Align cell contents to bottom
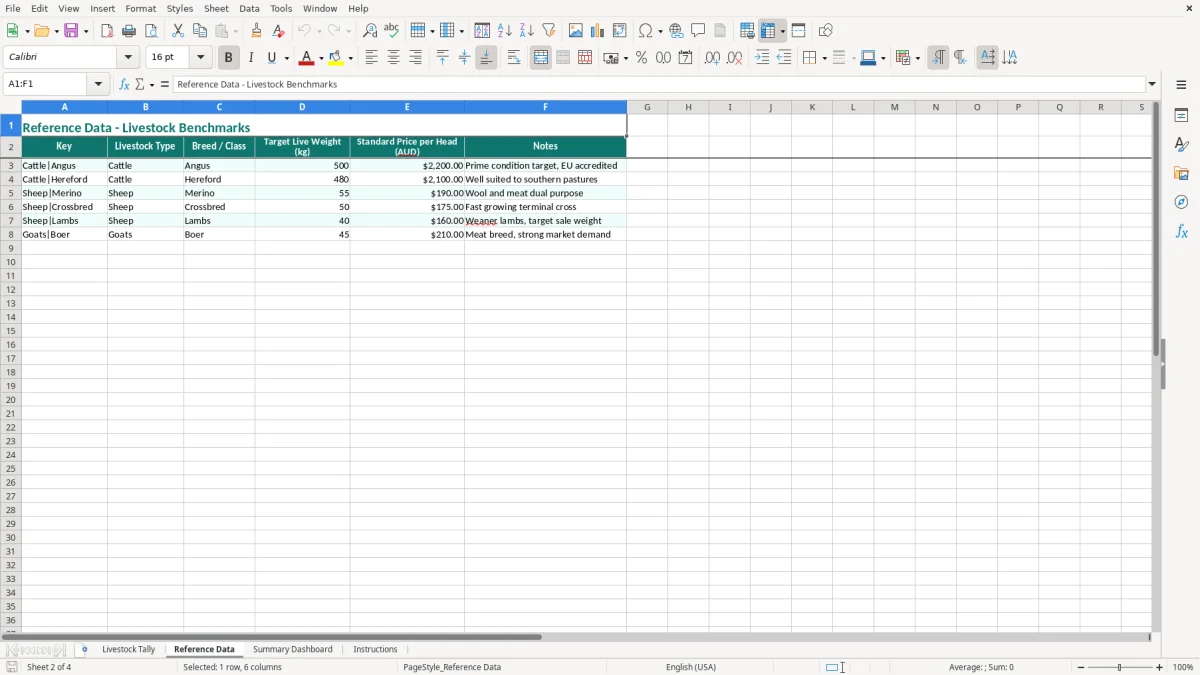Screen dimensions: 1200x675 point(486,58)
